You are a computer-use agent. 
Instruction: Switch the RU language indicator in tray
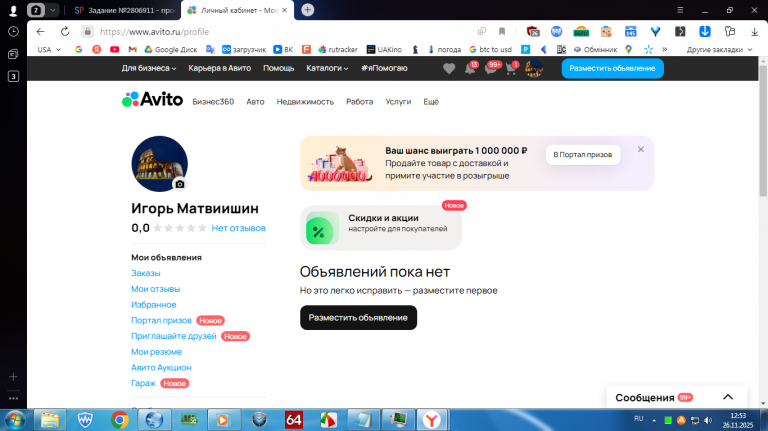[x=638, y=419]
